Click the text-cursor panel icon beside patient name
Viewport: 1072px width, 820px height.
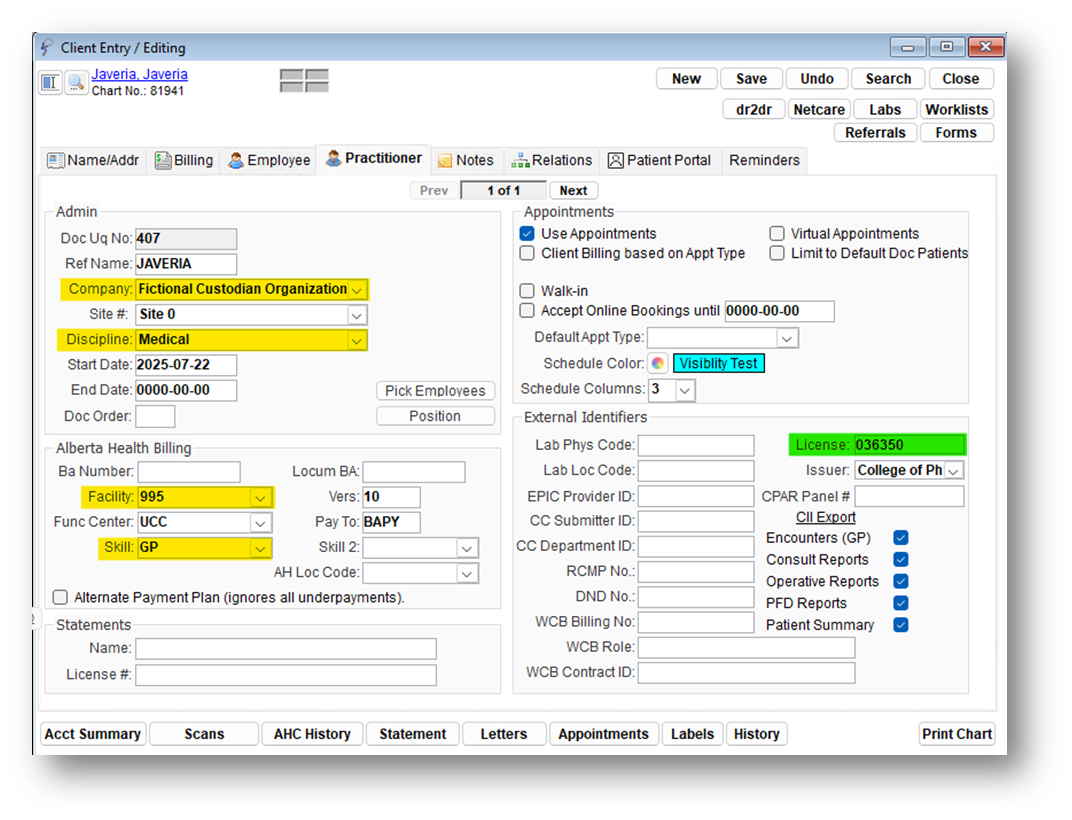pyautogui.click(x=51, y=83)
